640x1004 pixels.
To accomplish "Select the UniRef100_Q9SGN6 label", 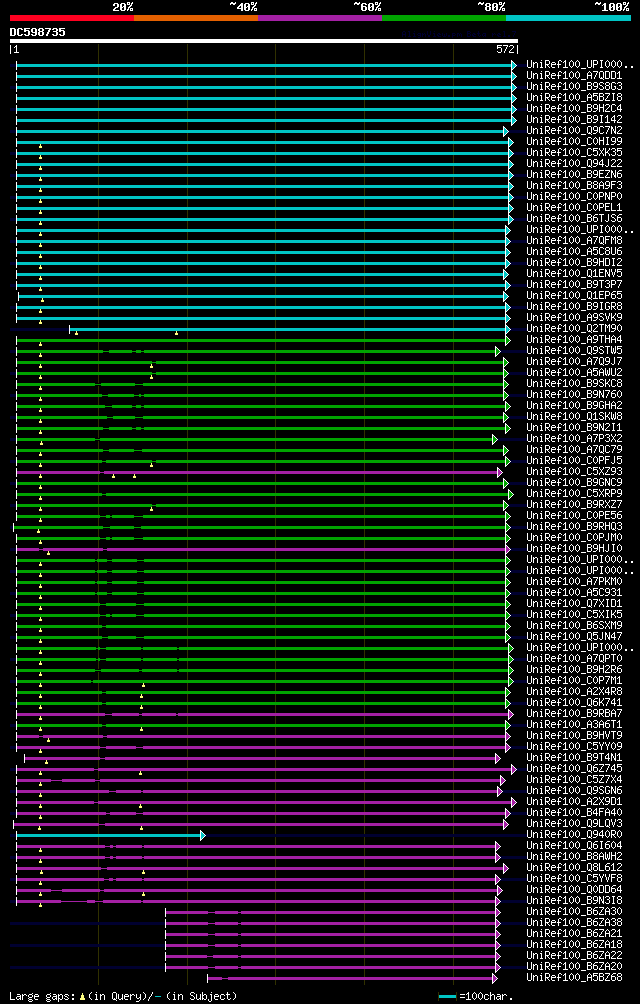I will point(574,791).
